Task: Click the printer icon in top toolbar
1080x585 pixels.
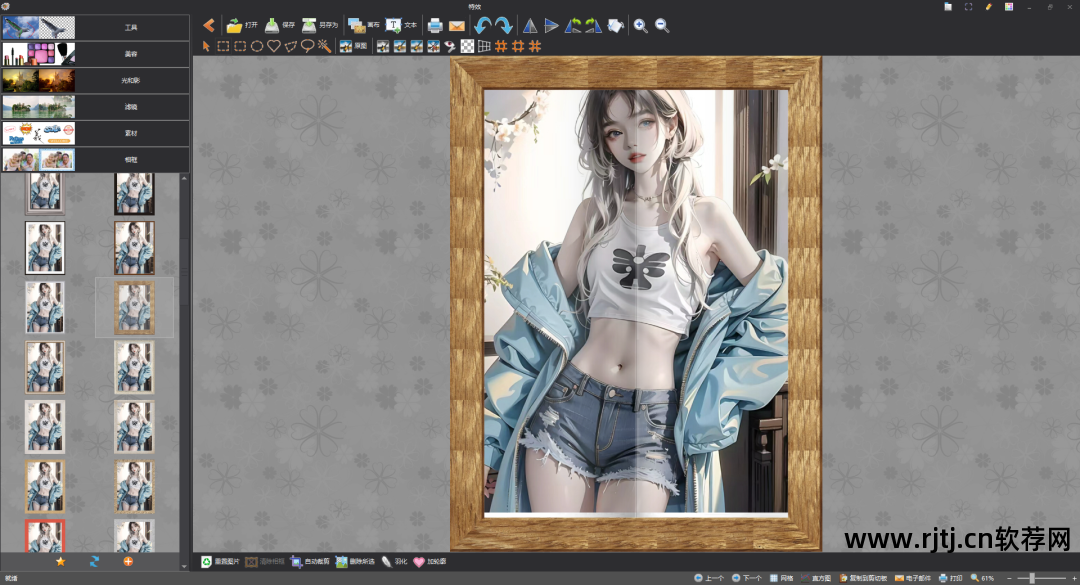Action: (435, 26)
